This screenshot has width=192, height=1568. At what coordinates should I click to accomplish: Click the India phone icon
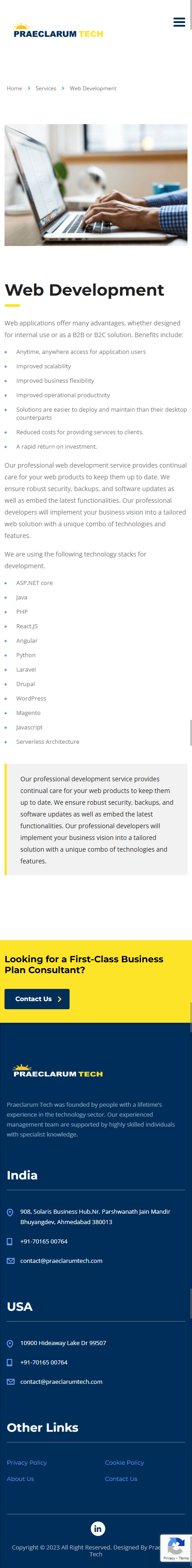(x=10, y=1240)
